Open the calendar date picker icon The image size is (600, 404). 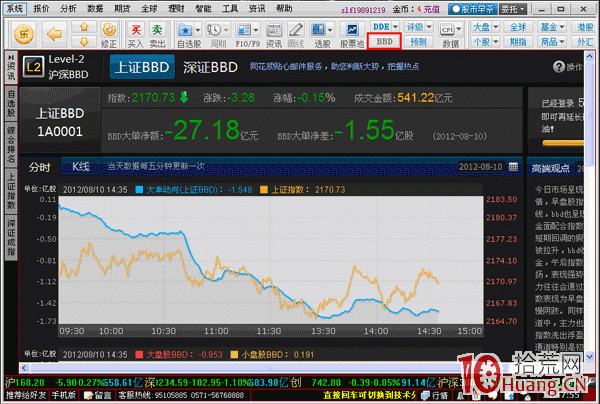click(x=513, y=167)
